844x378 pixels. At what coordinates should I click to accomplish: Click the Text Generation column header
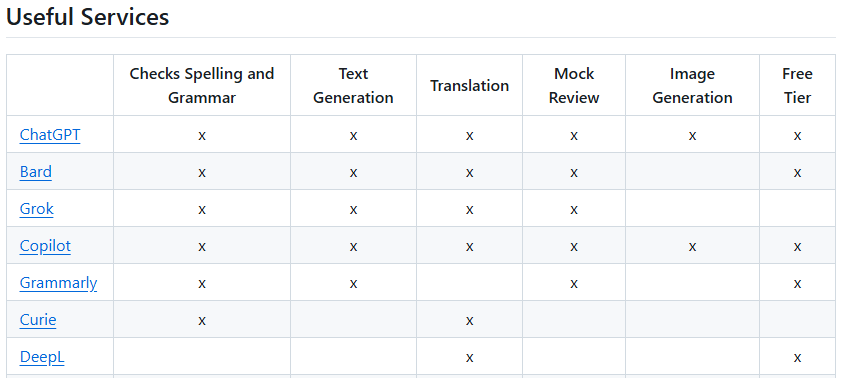click(353, 86)
